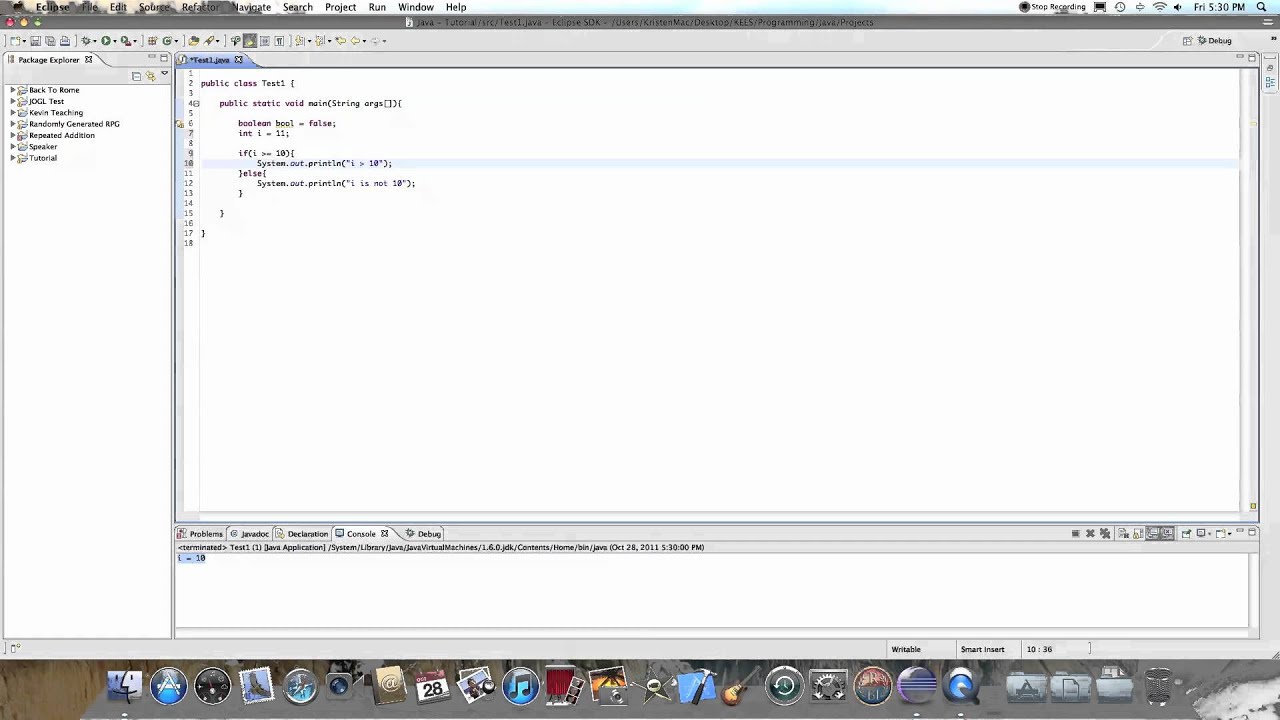Open the Source menu
Screen dimensions: 1280x720
[x=154, y=7]
